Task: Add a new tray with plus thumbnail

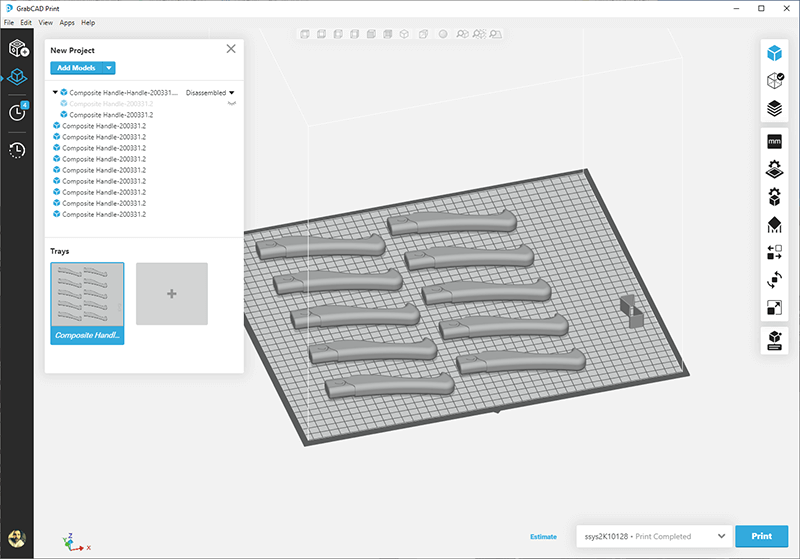Action: (171, 294)
